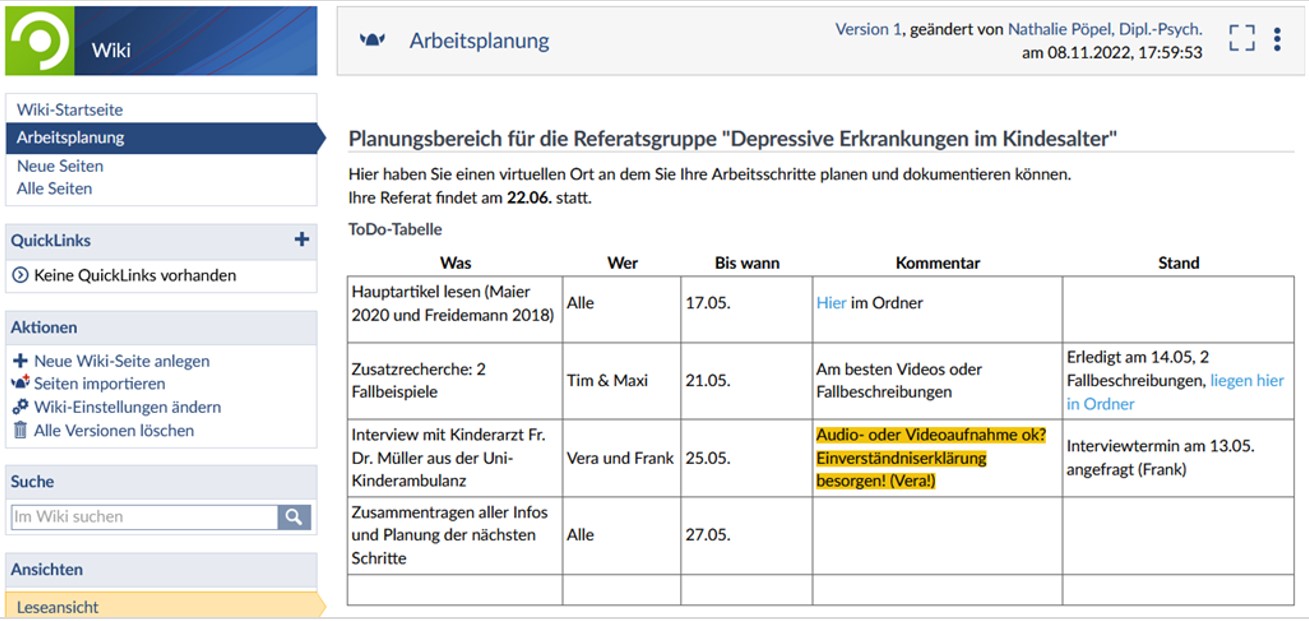Screen dimensions: 1309x621
Task: Click the Stud.IP logo icon
Action: click(40, 41)
